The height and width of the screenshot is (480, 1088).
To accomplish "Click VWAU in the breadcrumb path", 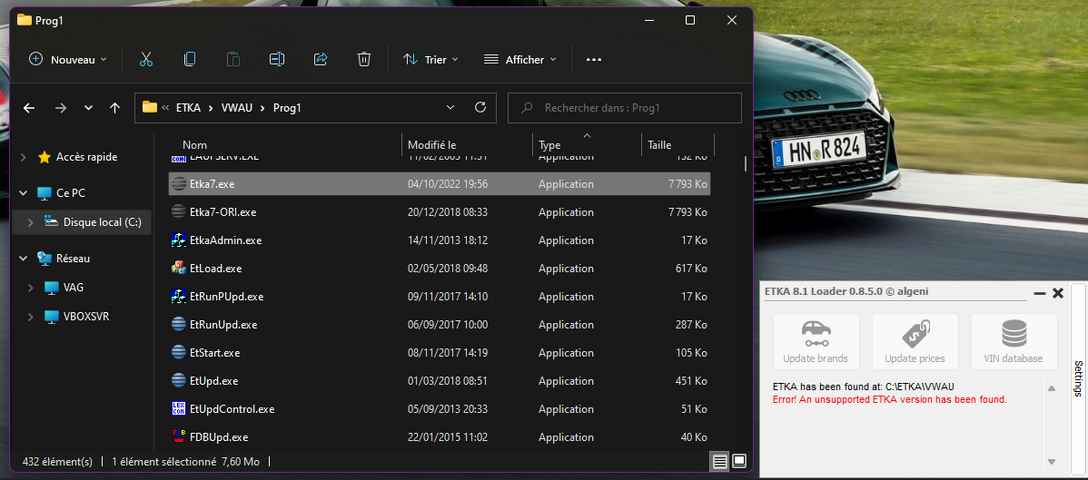I will click(x=237, y=108).
